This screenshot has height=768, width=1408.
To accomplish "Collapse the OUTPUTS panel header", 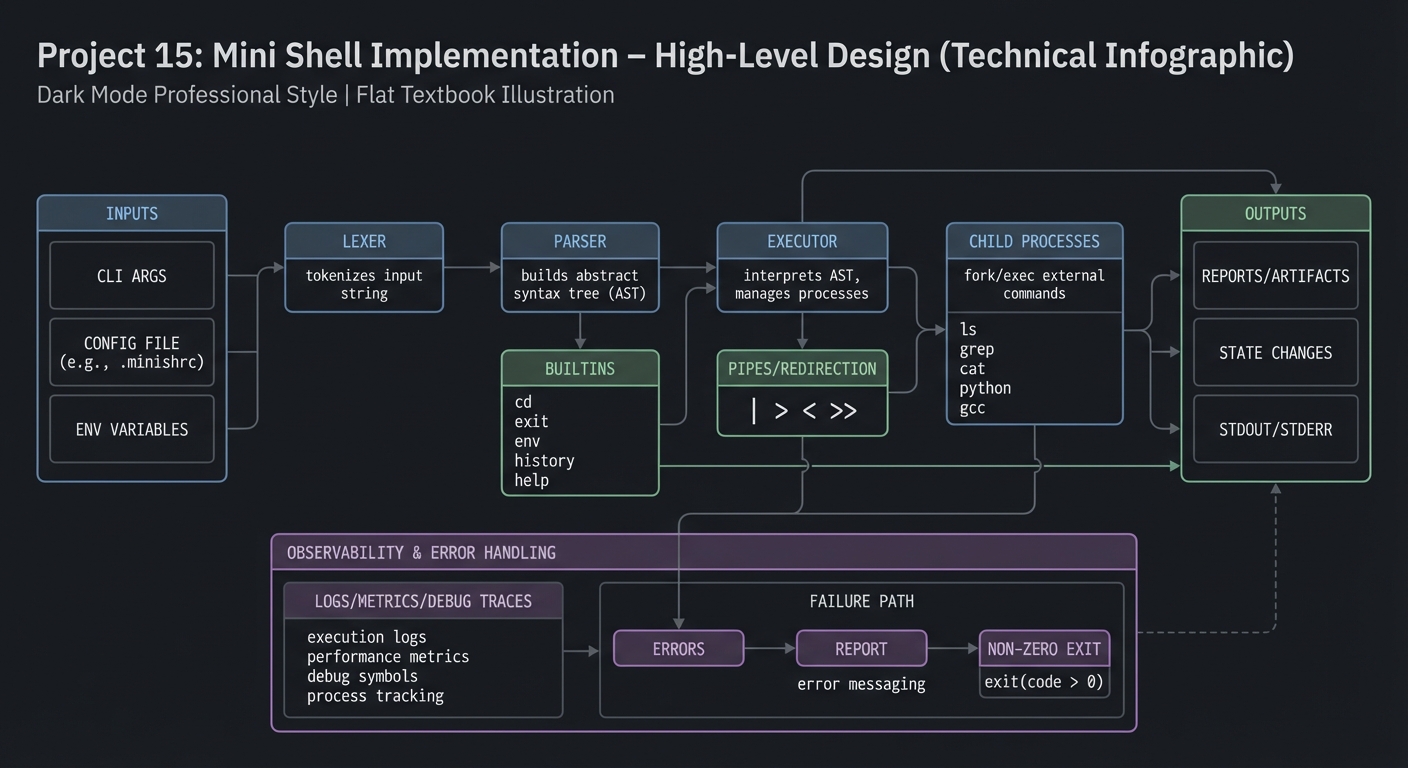I will click(x=1275, y=213).
